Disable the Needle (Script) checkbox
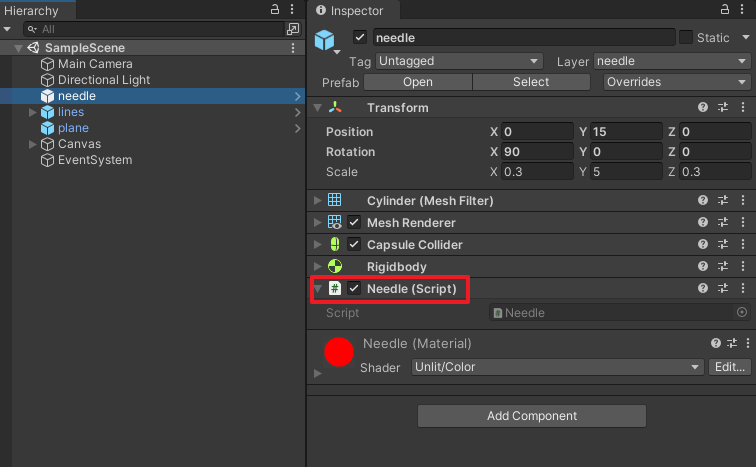This screenshot has width=756, height=467. pyautogui.click(x=354, y=288)
